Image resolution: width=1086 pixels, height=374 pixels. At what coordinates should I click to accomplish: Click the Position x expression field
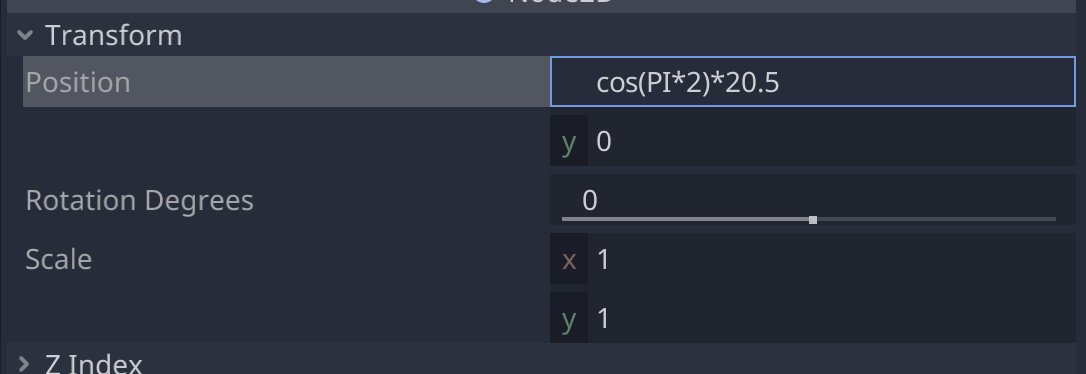pyautogui.click(x=812, y=82)
